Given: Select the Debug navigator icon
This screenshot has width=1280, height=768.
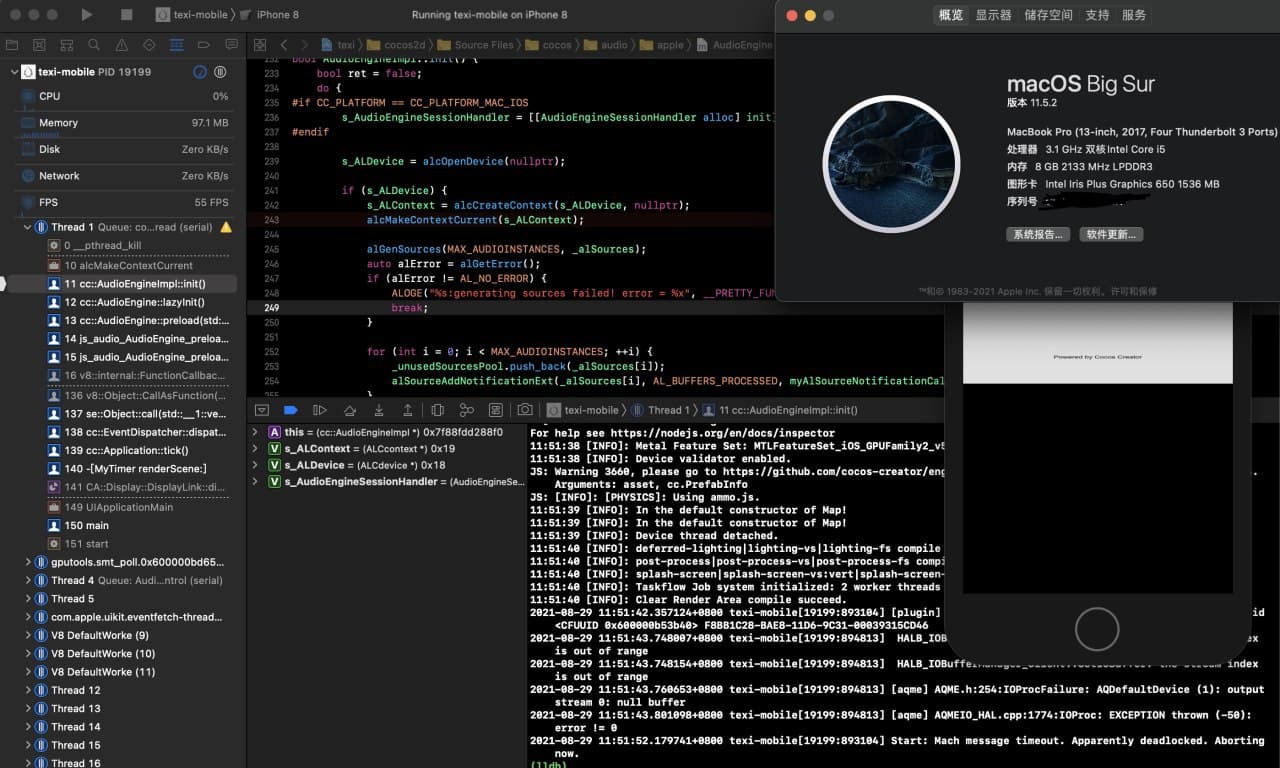Looking at the screenshot, I should click(177, 45).
